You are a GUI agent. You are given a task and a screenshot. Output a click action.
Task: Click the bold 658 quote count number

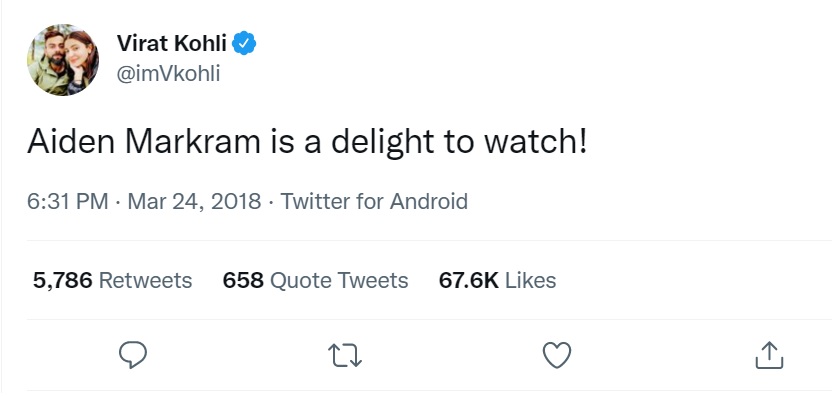(x=243, y=280)
